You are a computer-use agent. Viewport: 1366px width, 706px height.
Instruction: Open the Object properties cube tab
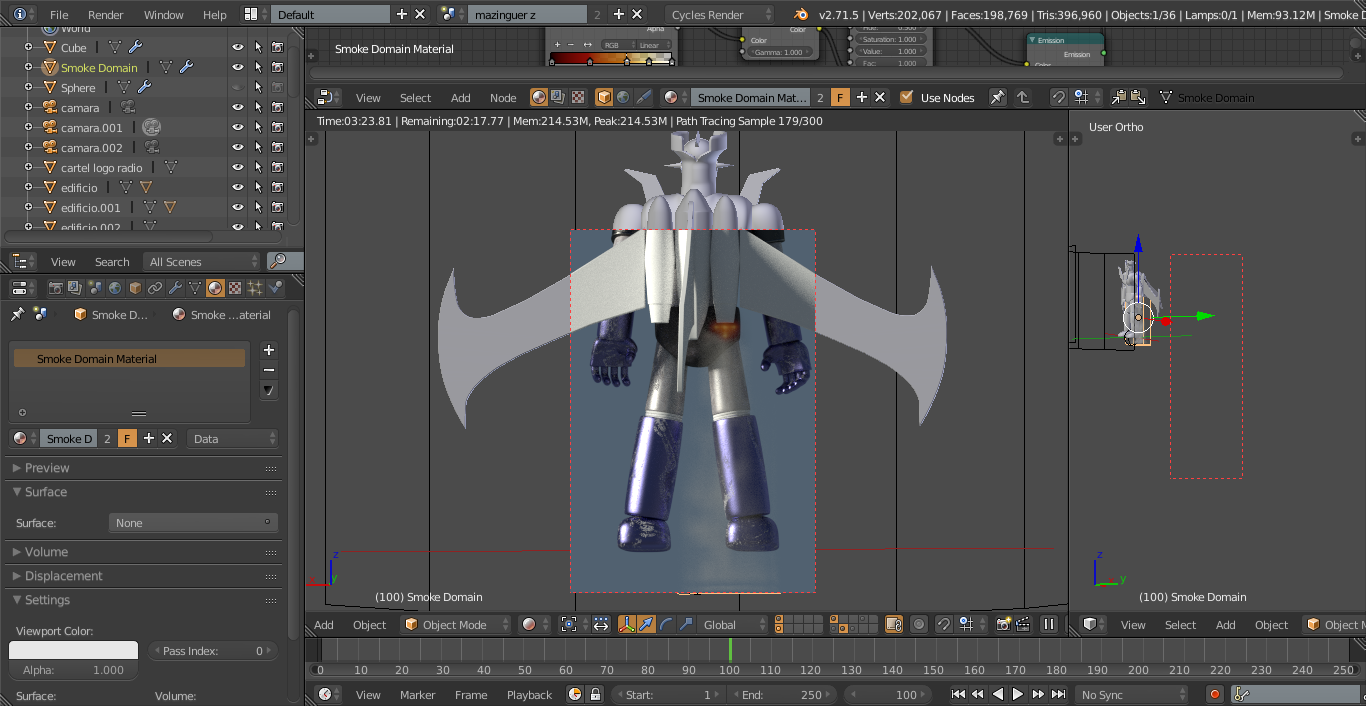135,288
